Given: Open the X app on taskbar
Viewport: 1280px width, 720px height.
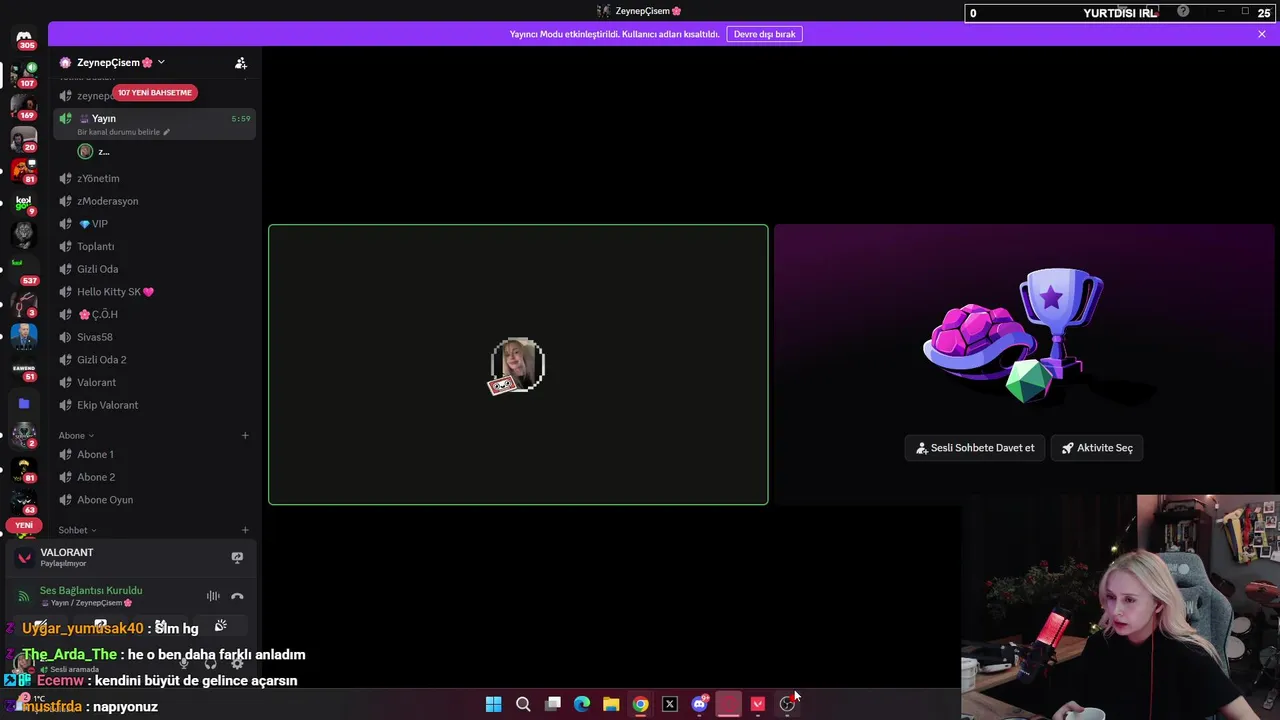Looking at the screenshot, I should click(x=670, y=704).
